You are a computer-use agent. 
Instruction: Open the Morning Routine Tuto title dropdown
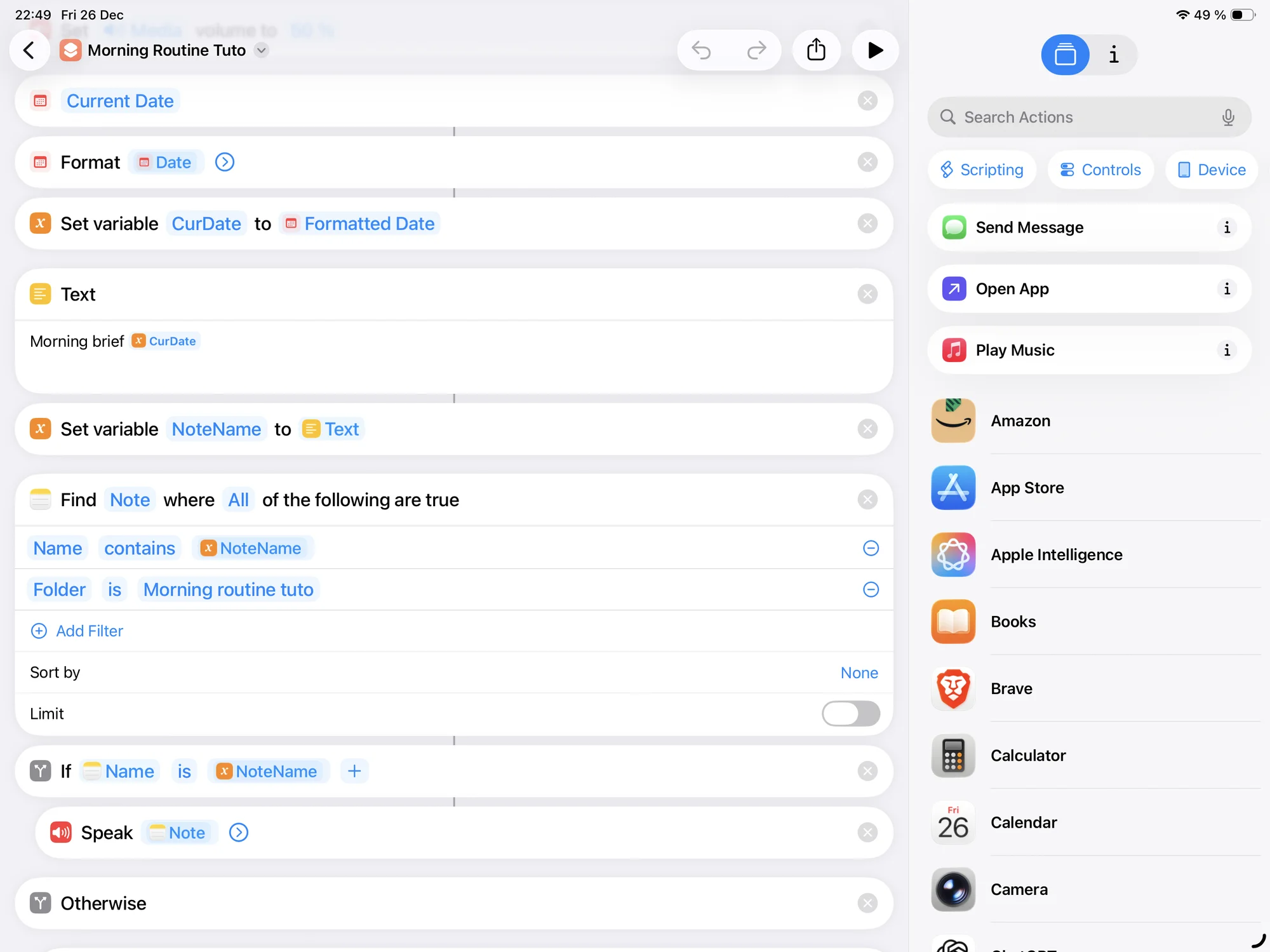[x=262, y=50]
